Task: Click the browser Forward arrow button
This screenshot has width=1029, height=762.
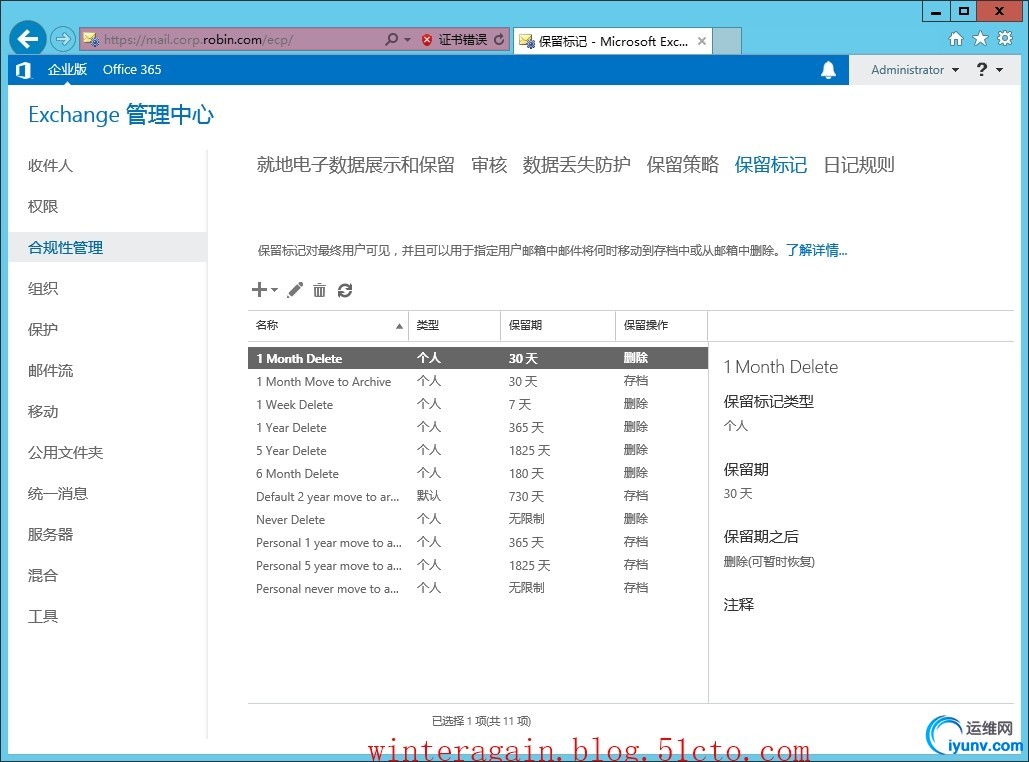Action: [63, 39]
